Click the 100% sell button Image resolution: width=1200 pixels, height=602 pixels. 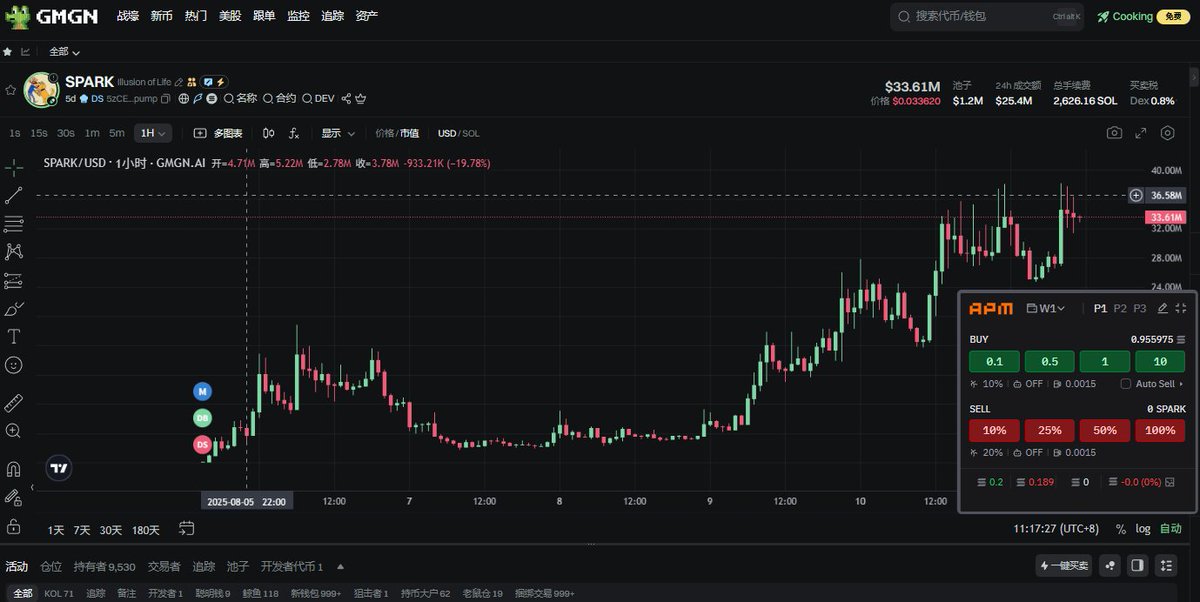click(1160, 430)
